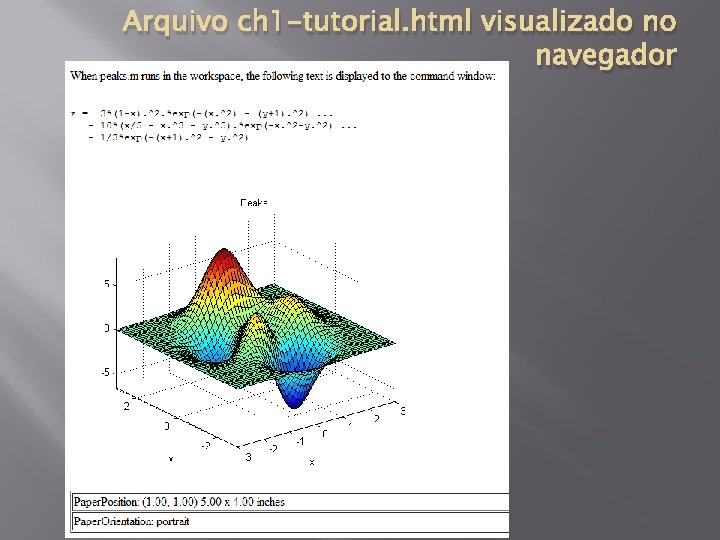Click the 'Peaks' plot title
This screenshot has width=720, height=540.
point(254,202)
